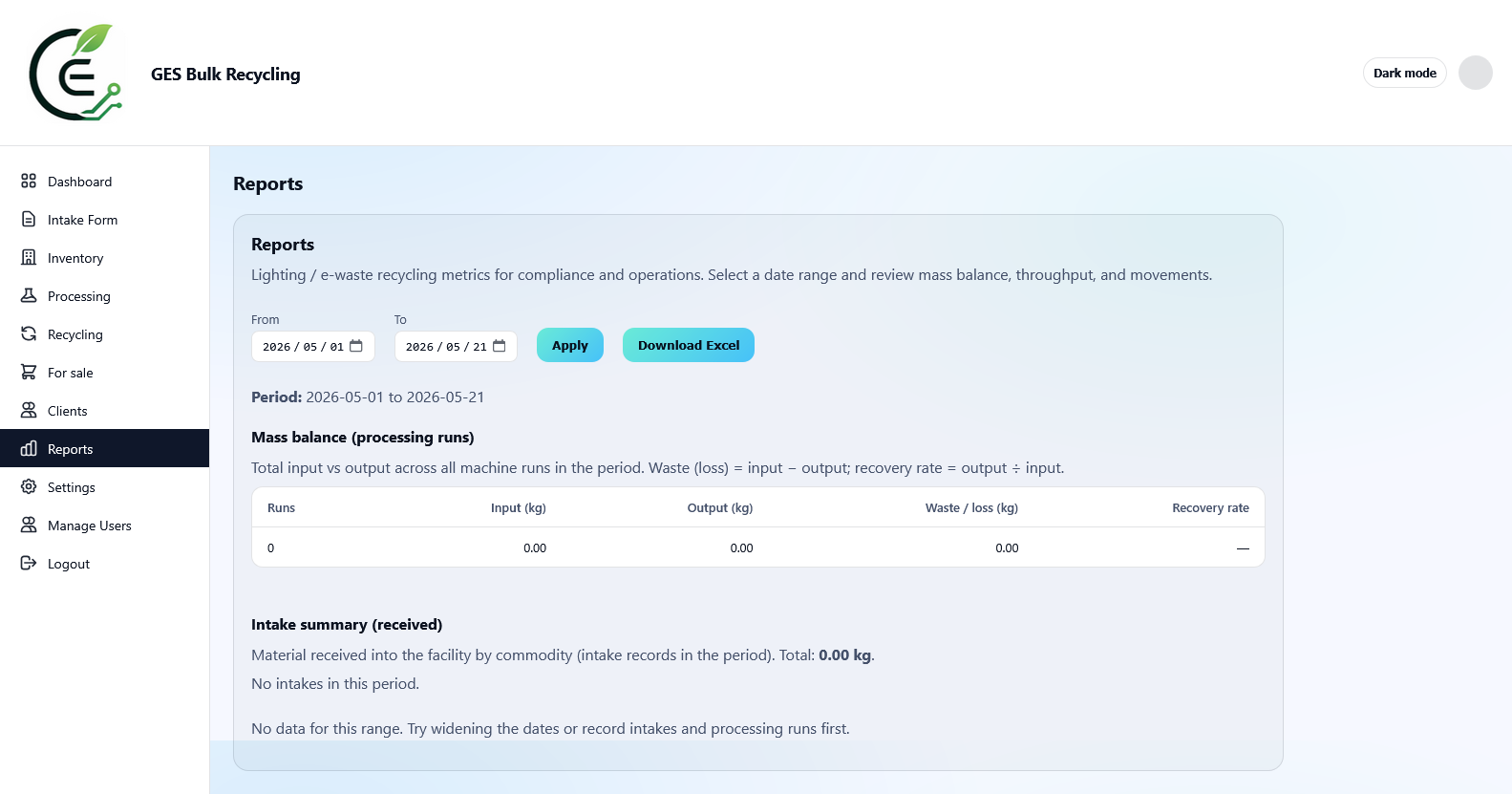Navigate to Processing
The height and width of the screenshot is (794, 1512).
tap(104, 296)
